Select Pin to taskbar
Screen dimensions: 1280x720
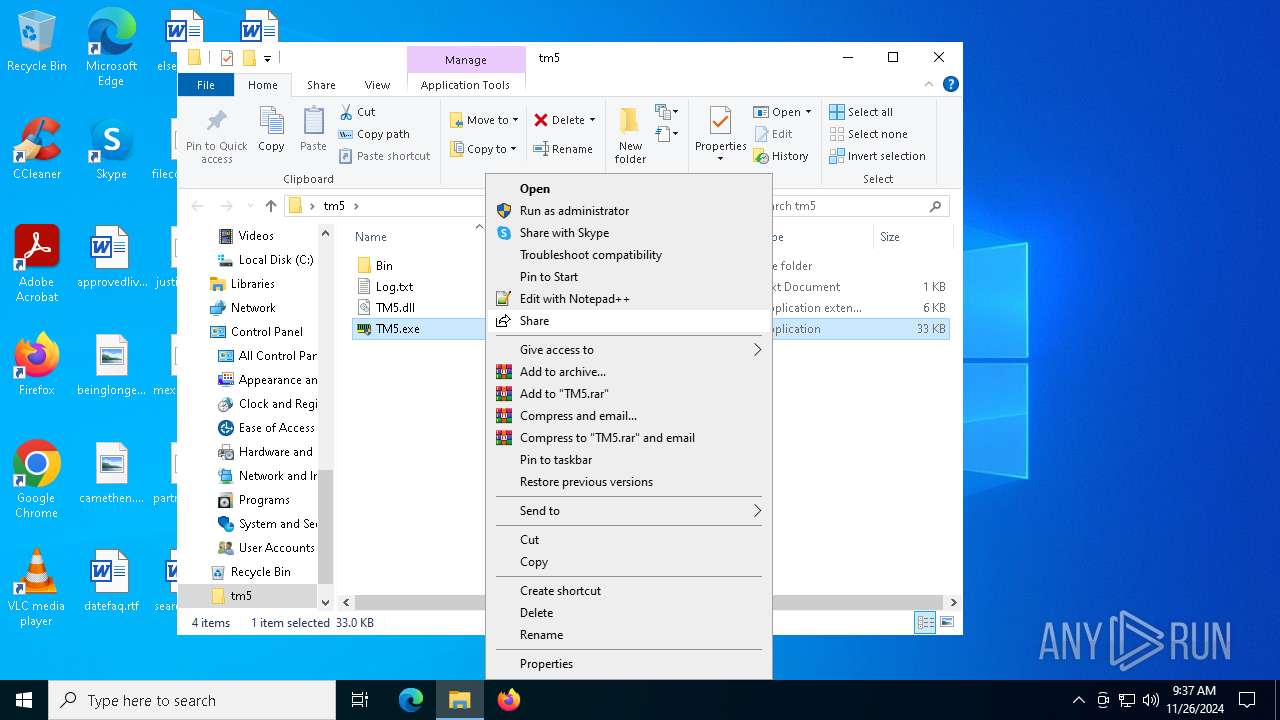click(x=628, y=460)
